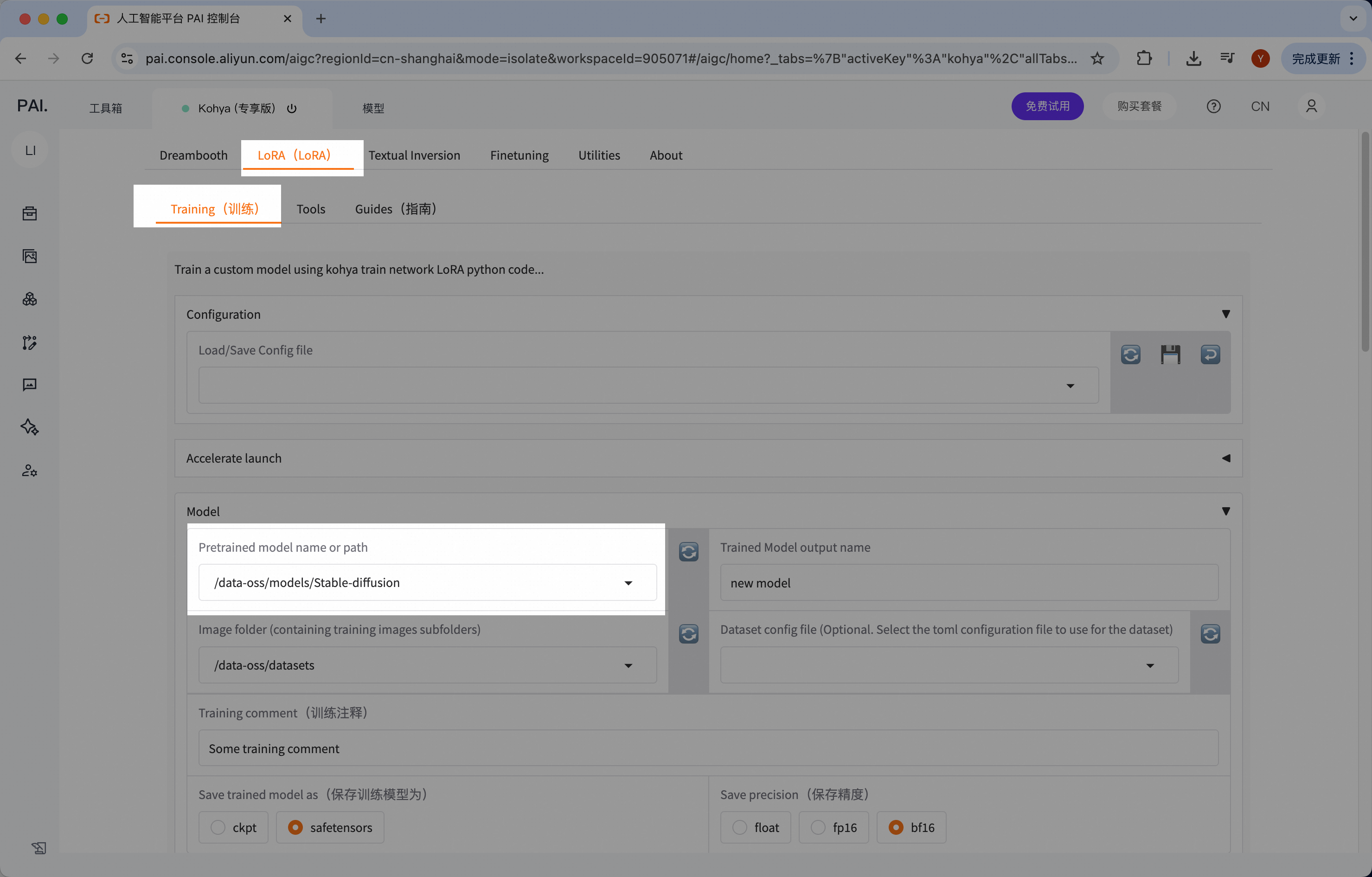The width and height of the screenshot is (1372, 877).
Task: Refresh the dataset config file list
Action: [1210, 634]
